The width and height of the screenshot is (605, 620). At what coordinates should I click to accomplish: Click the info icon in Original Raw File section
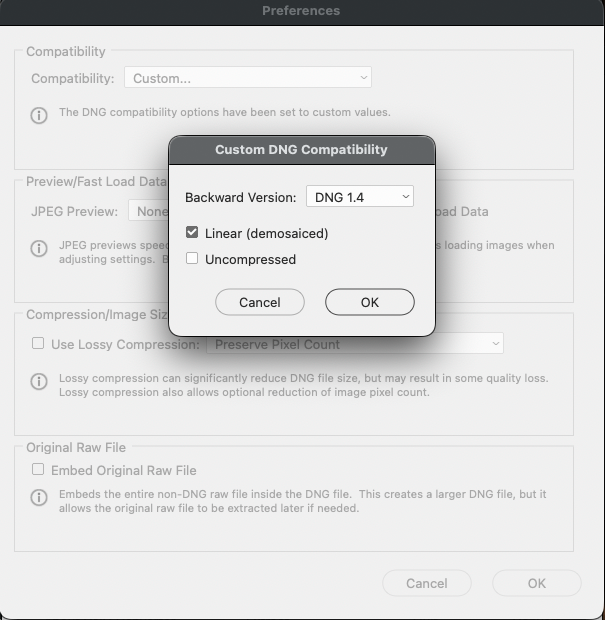point(39,497)
